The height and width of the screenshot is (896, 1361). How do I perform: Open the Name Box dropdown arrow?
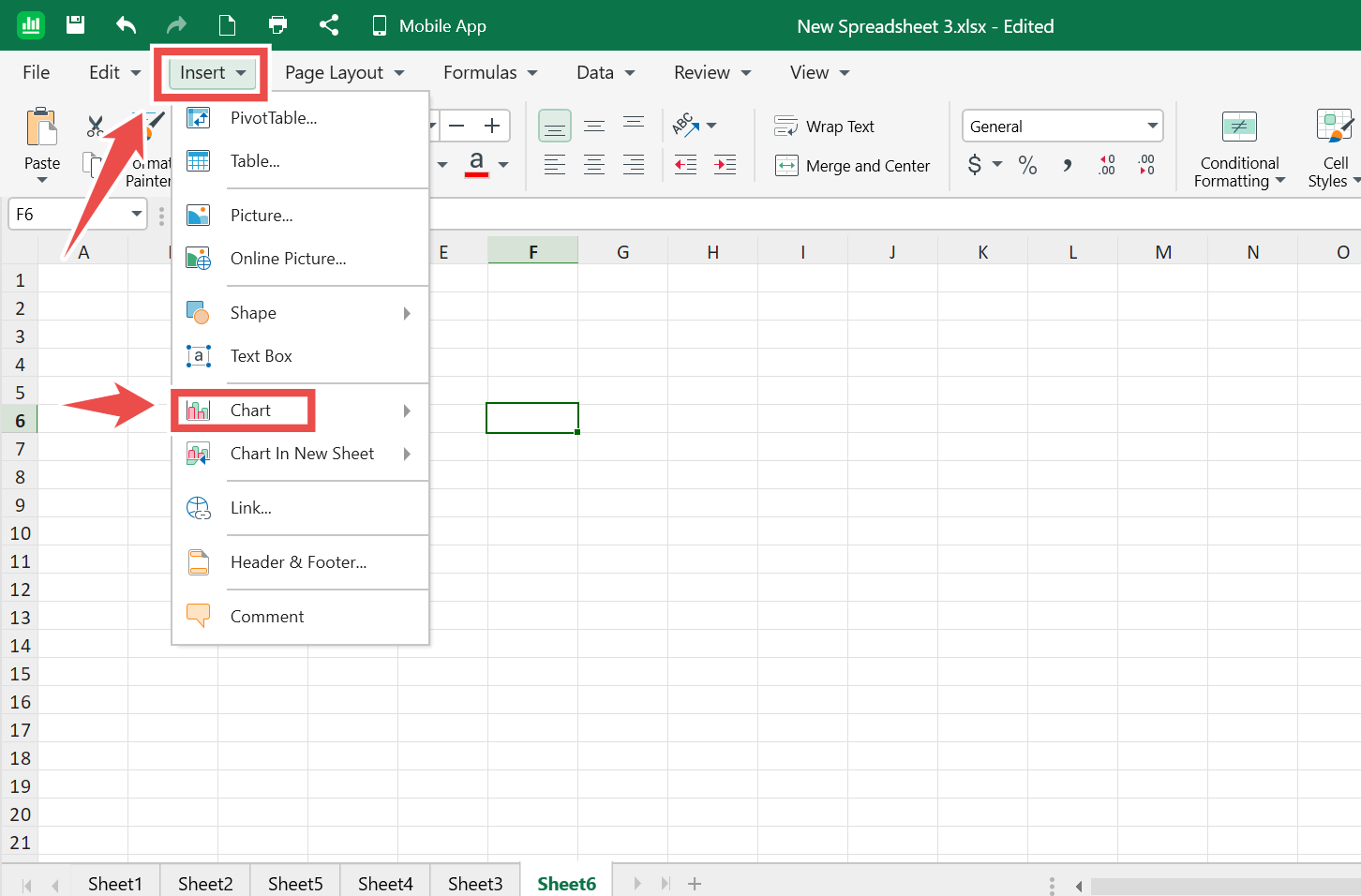(x=137, y=214)
